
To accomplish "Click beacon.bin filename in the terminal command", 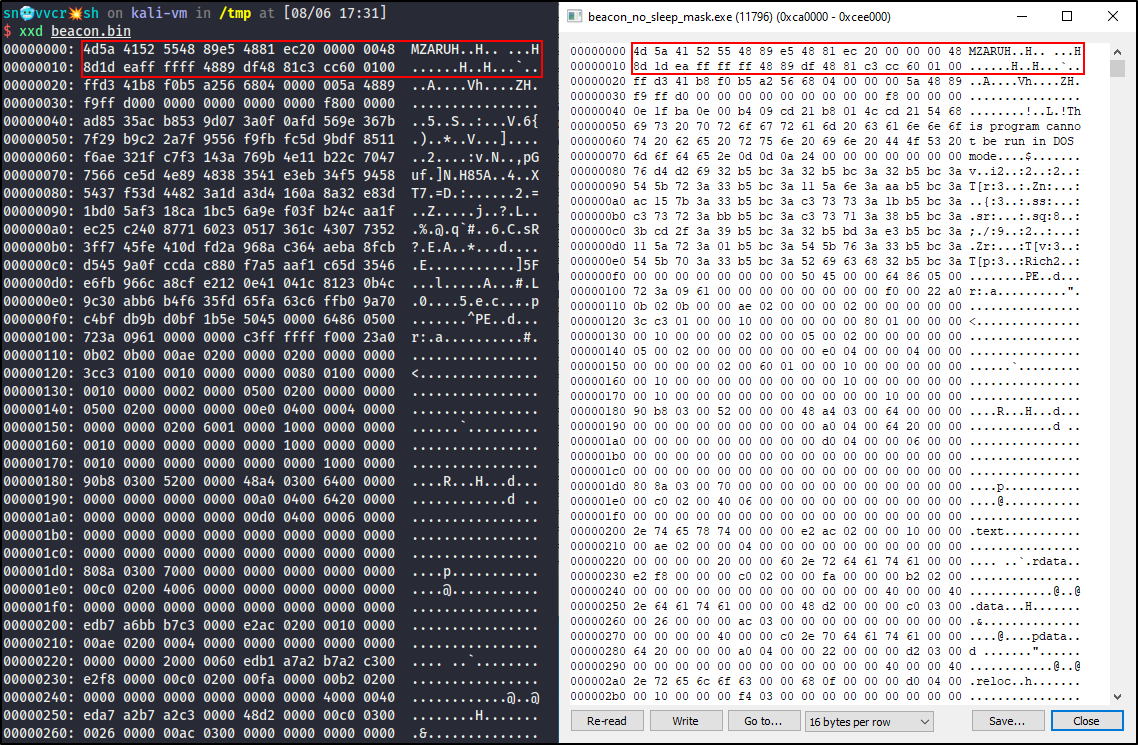I will coord(90,31).
